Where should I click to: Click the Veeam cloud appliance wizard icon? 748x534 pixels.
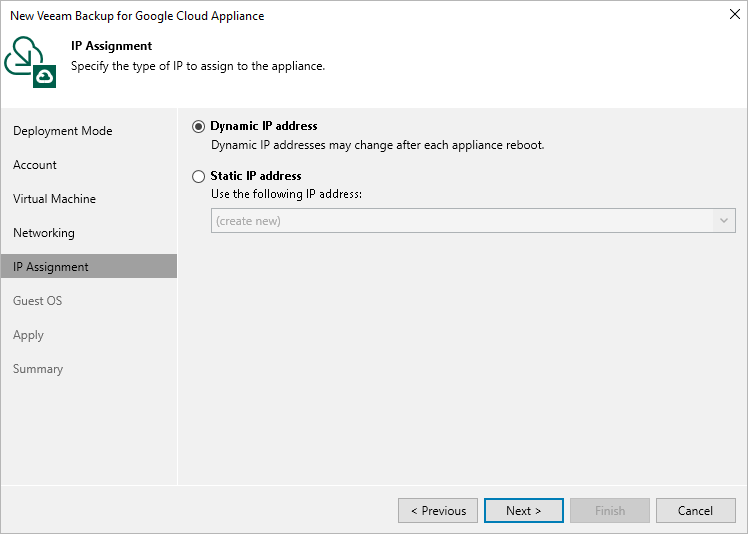point(30,62)
